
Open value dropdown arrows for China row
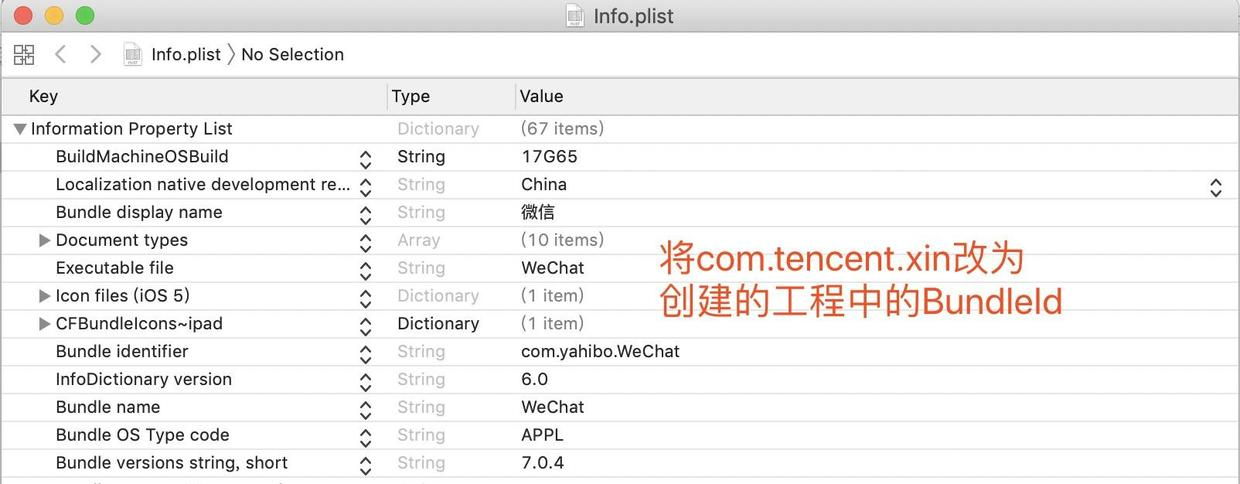coord(1216,186)
